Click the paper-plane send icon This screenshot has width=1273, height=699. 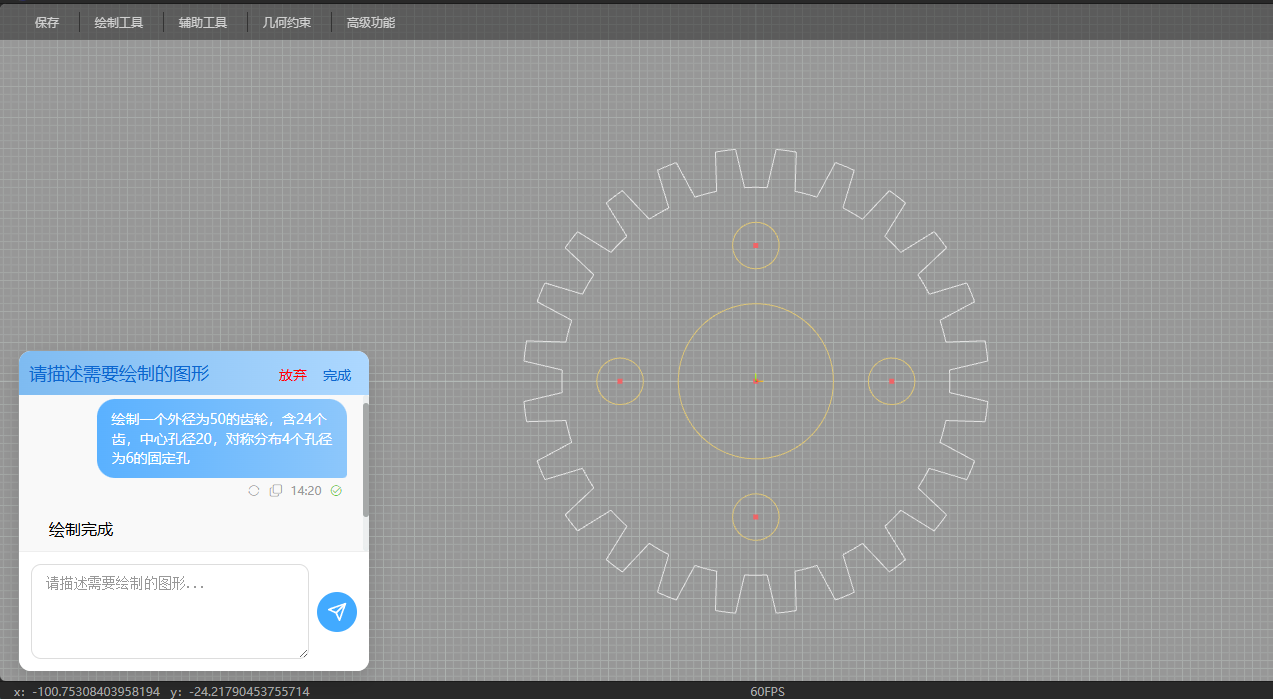coord(337,612)
